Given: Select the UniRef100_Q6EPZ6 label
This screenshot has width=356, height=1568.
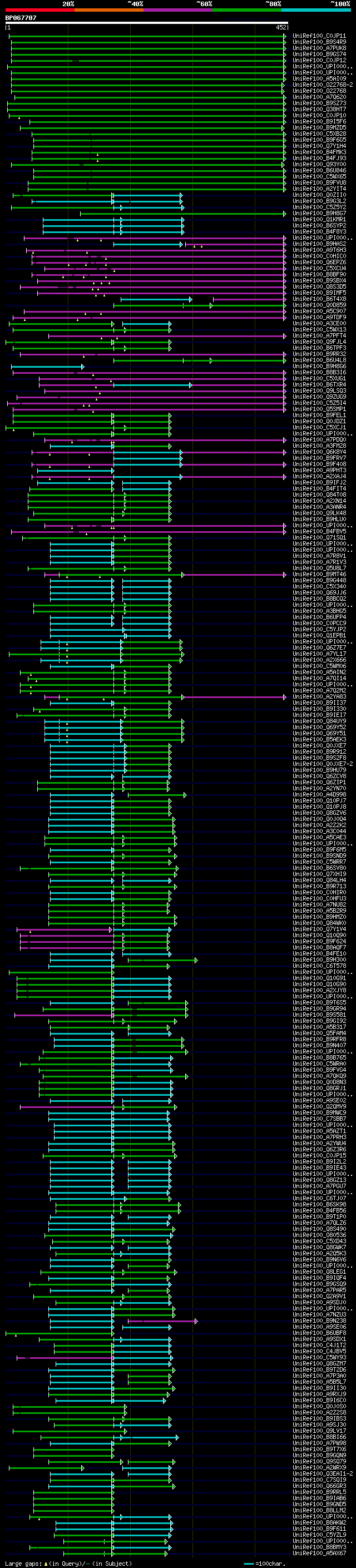Looking at the screenshot, I should coord(319,263).
